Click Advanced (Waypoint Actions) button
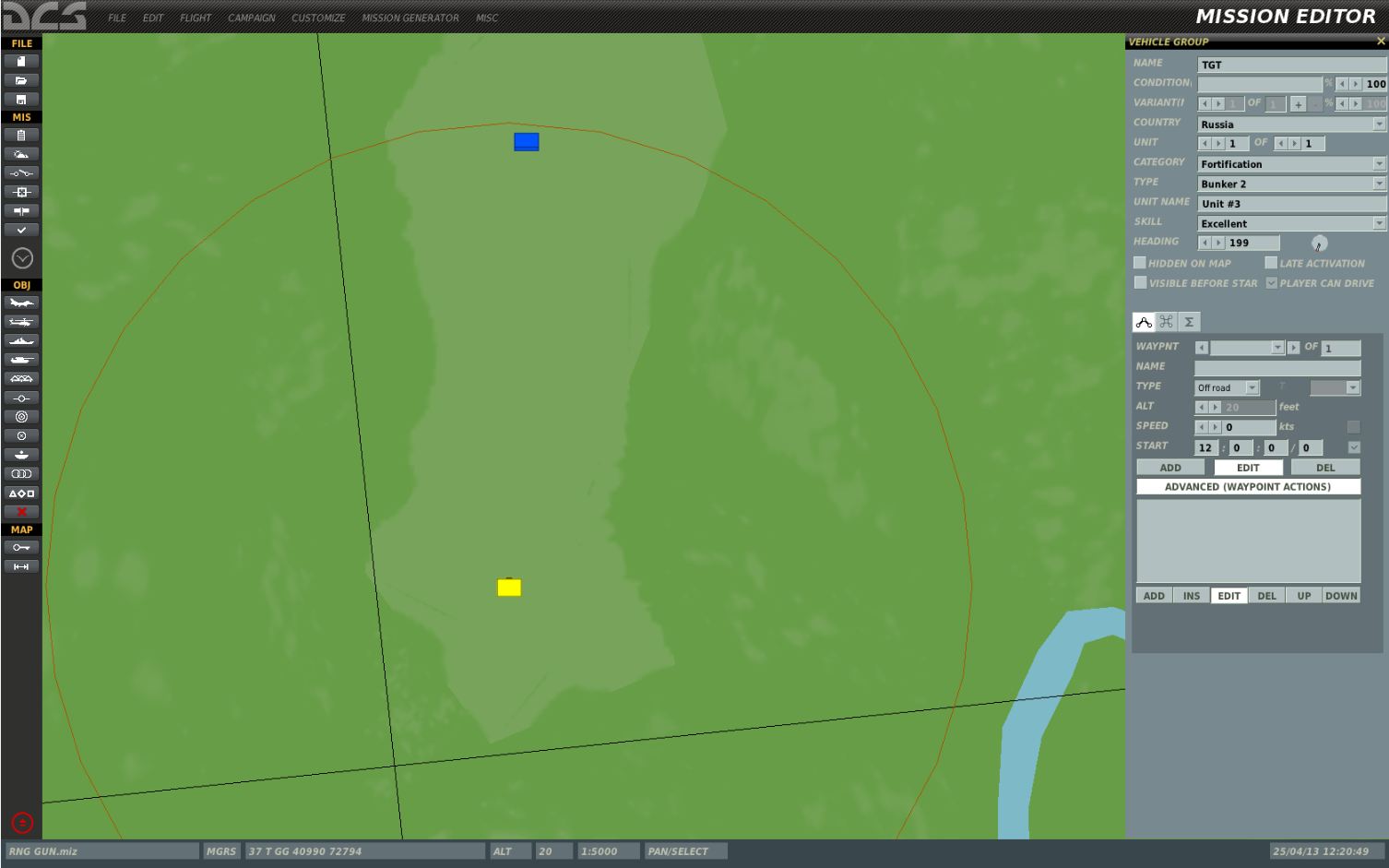 pyautogui.click(x=1248, y=487)
